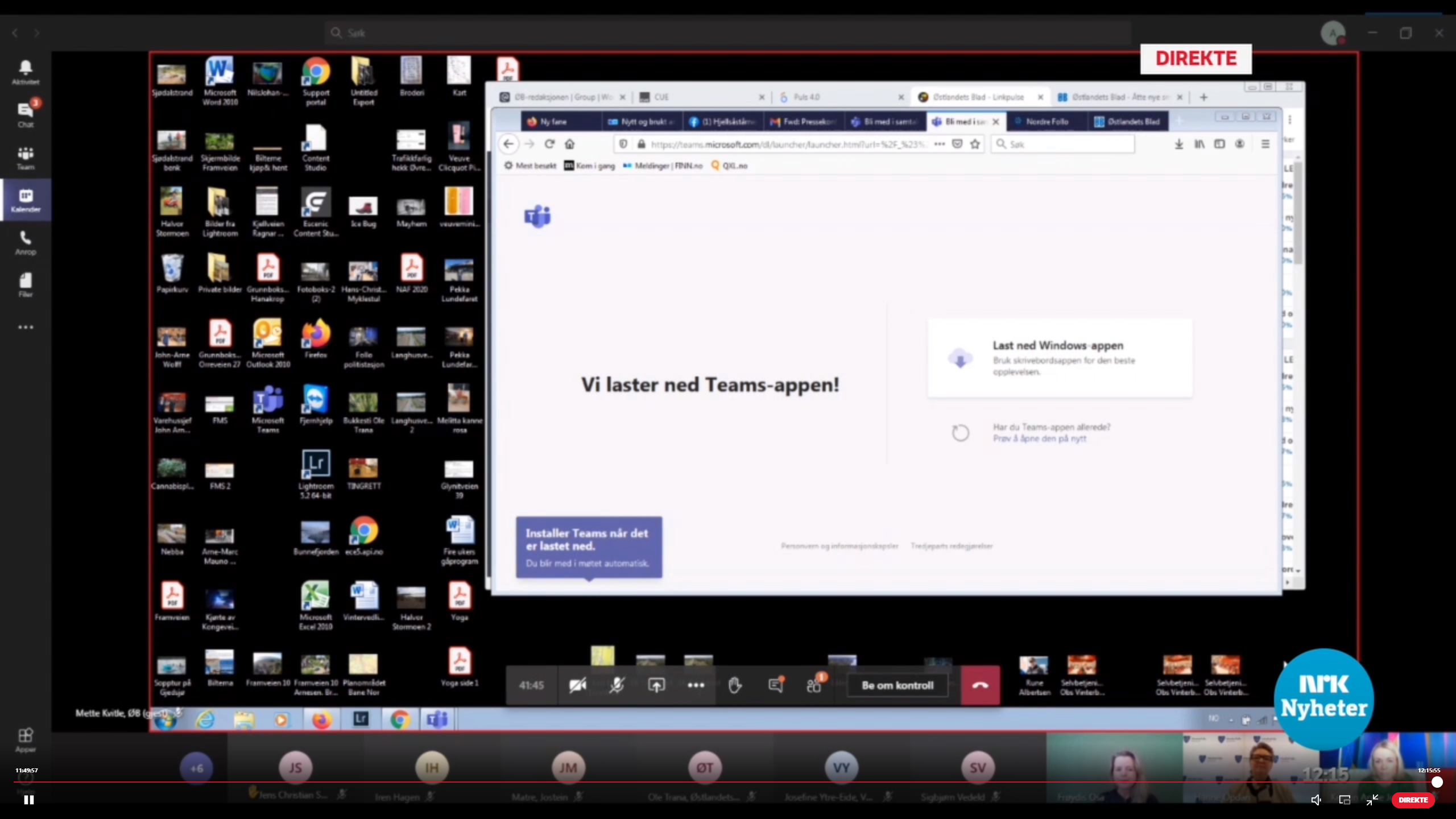Click Internet Explorer in shared taskbar
Image resolution: width=1456 pixels, height=819 pixels.
coord(205,719)
